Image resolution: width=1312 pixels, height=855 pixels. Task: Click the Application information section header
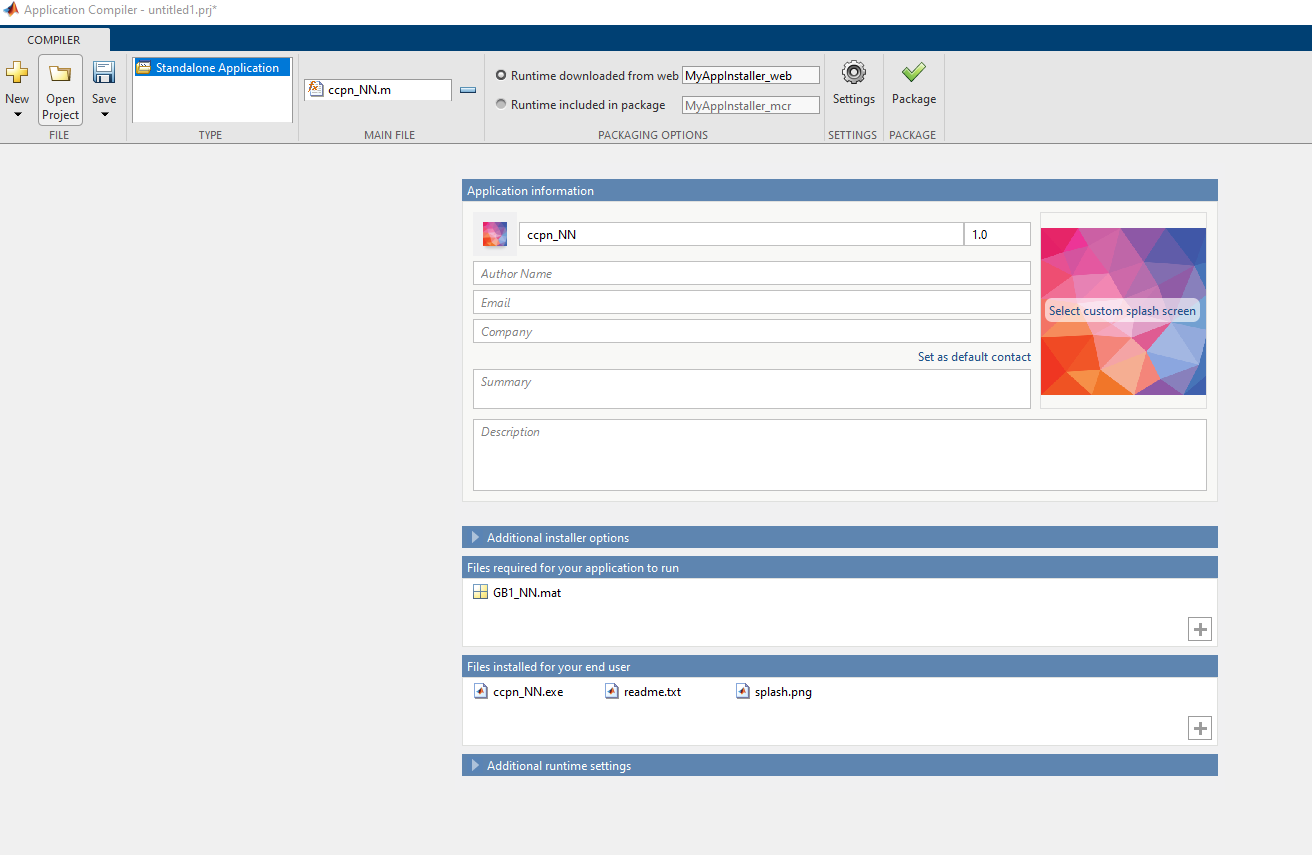click(x=840, y=190)
